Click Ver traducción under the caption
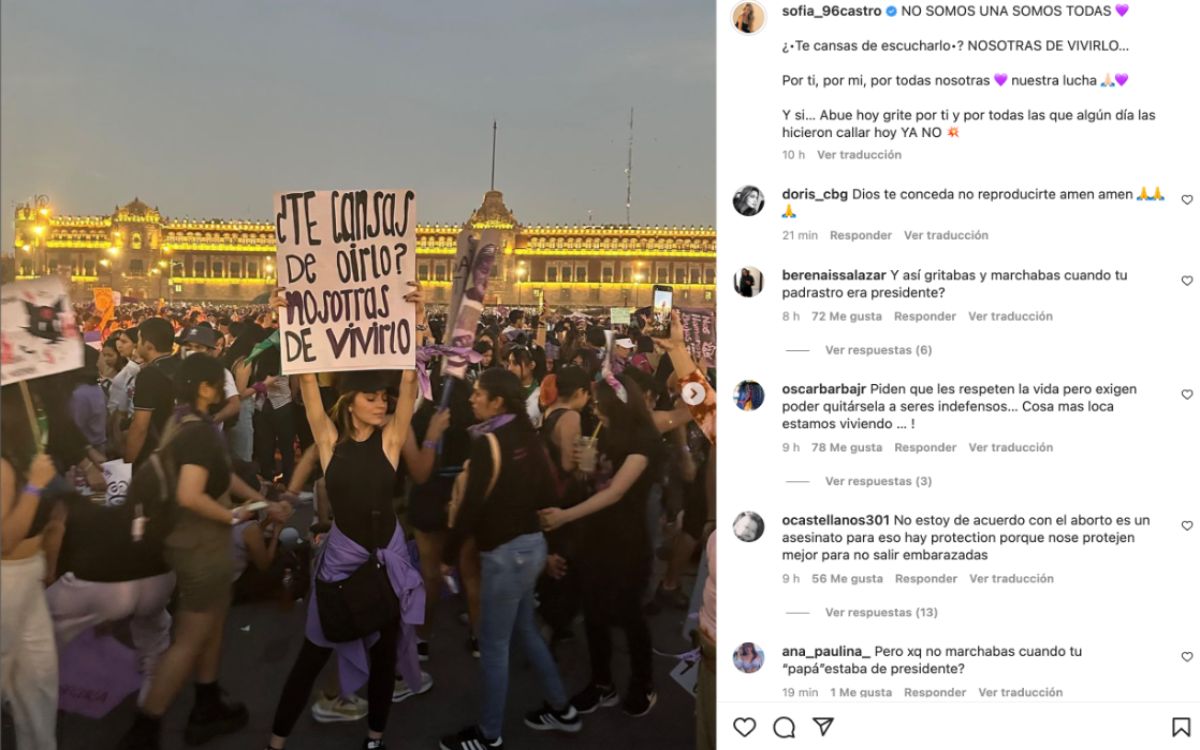Viewport: 1200px width, 750px height. pyautogui.click(x=859, y=154)
